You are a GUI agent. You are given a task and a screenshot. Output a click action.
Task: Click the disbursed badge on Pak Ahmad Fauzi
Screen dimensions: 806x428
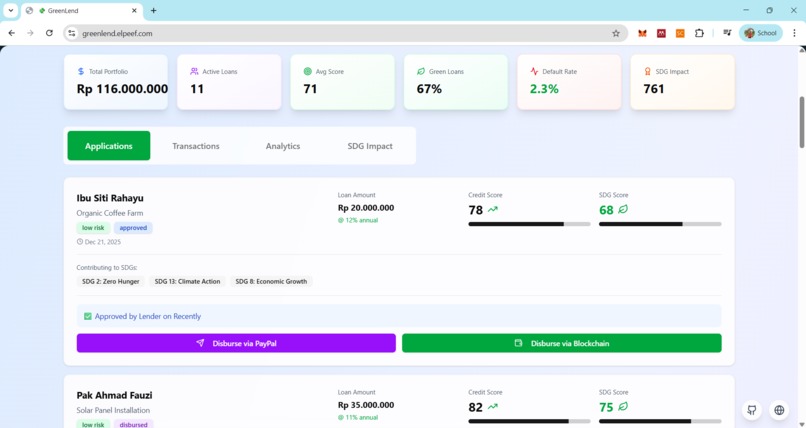[x=133, y=424]
